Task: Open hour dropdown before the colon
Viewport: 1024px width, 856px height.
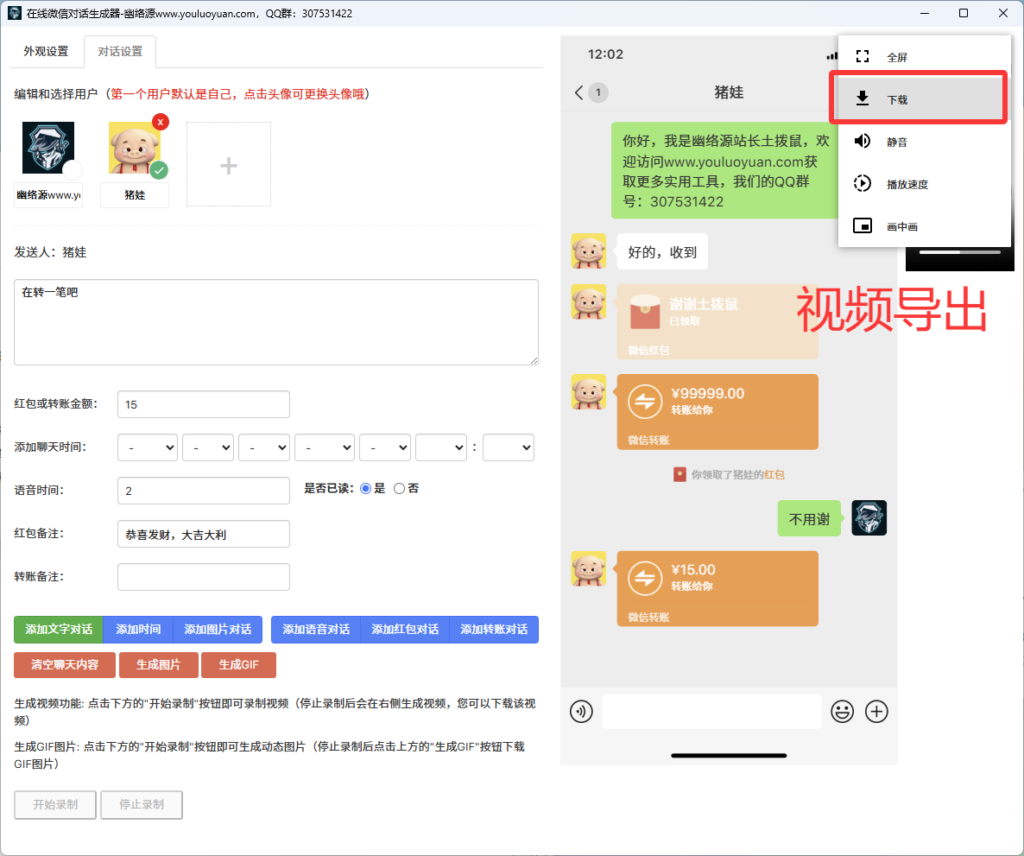Action: [441, 447]
